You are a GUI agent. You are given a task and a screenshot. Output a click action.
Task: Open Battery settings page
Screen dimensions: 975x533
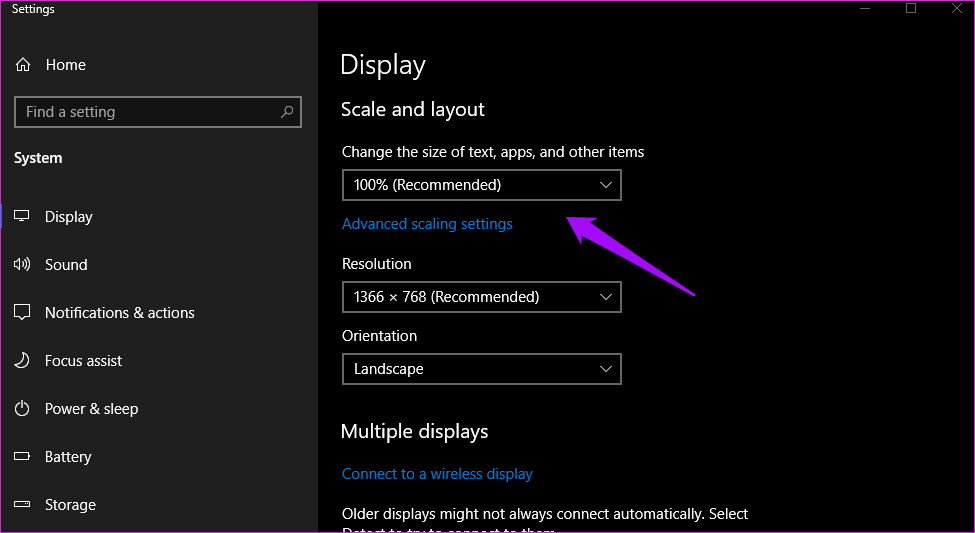pyautogui.click(x=68, y=457)
